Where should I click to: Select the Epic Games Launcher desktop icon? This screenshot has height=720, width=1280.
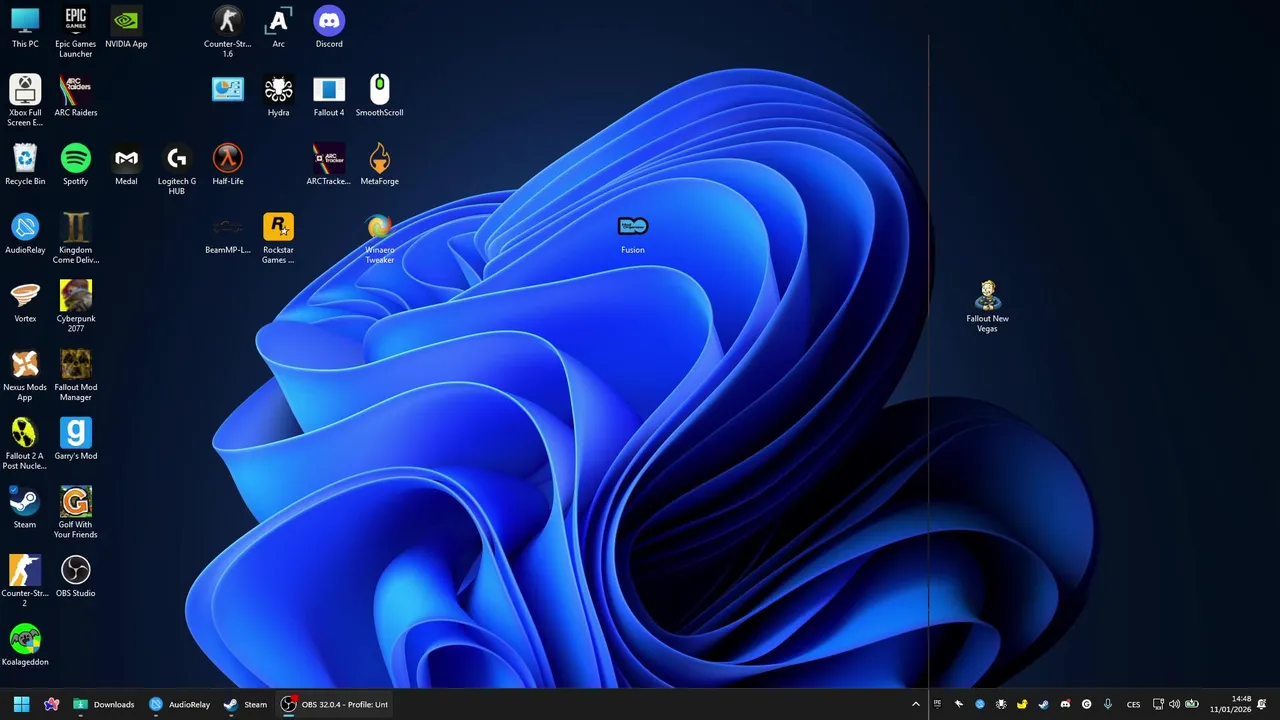pyautogui.click(x=75, y=32)
